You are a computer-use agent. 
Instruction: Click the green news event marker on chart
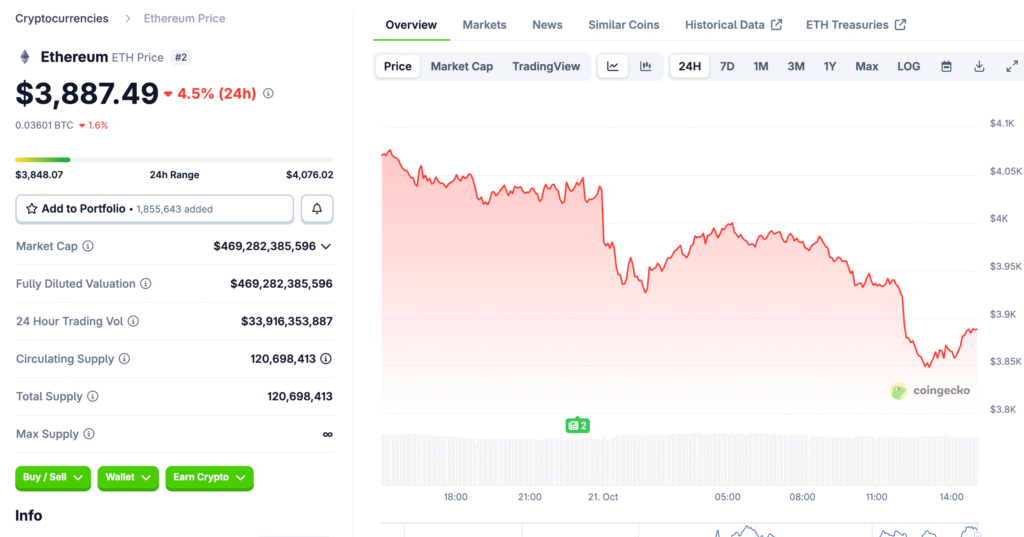(577, 425)
